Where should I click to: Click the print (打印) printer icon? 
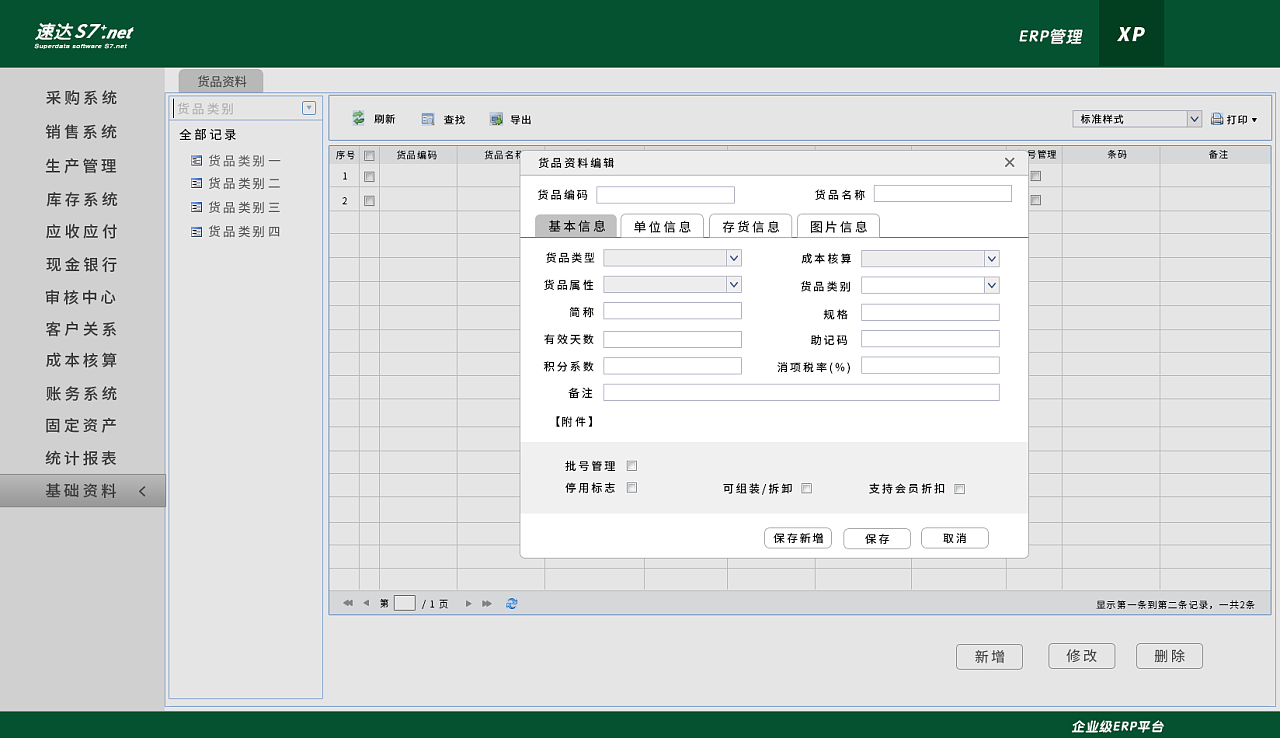pyautogui.click(x=1217, y=119)
